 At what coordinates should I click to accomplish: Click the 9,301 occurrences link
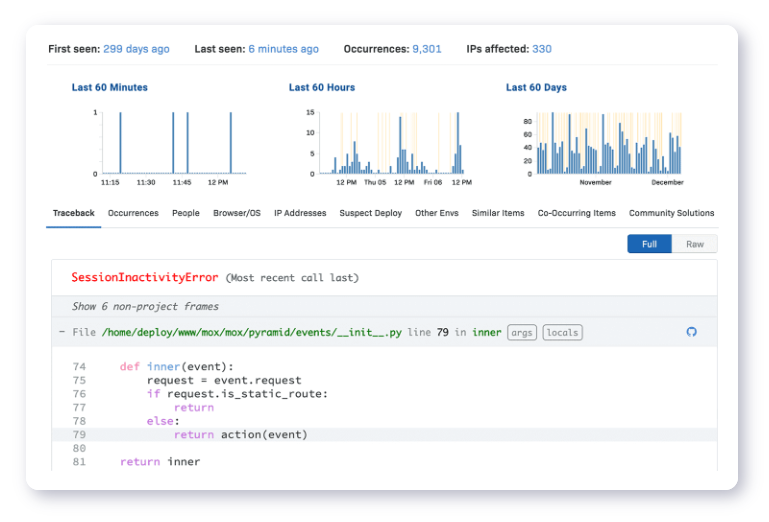coord(427,49)
